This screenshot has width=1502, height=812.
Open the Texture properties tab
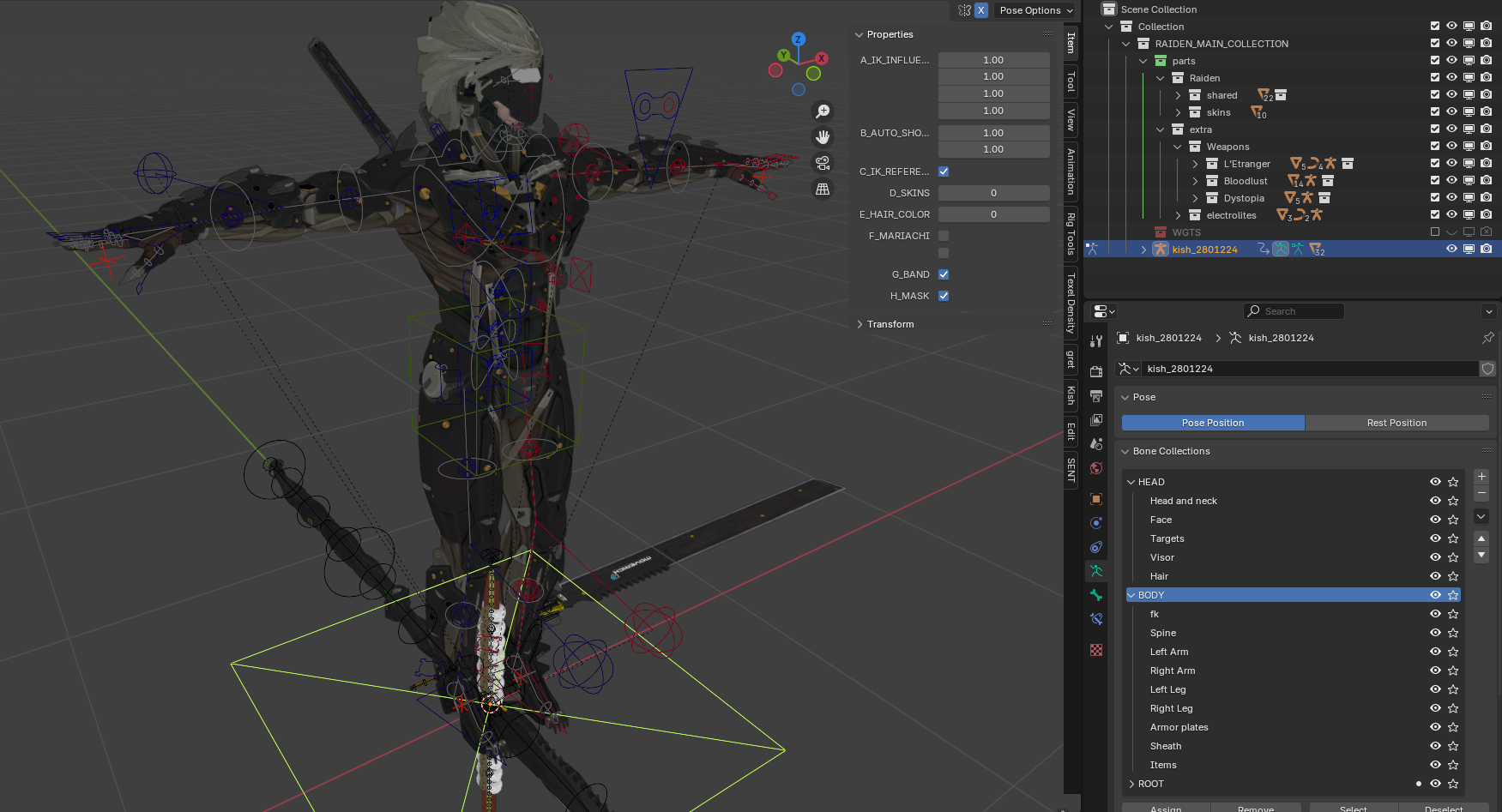[1096, 650]
